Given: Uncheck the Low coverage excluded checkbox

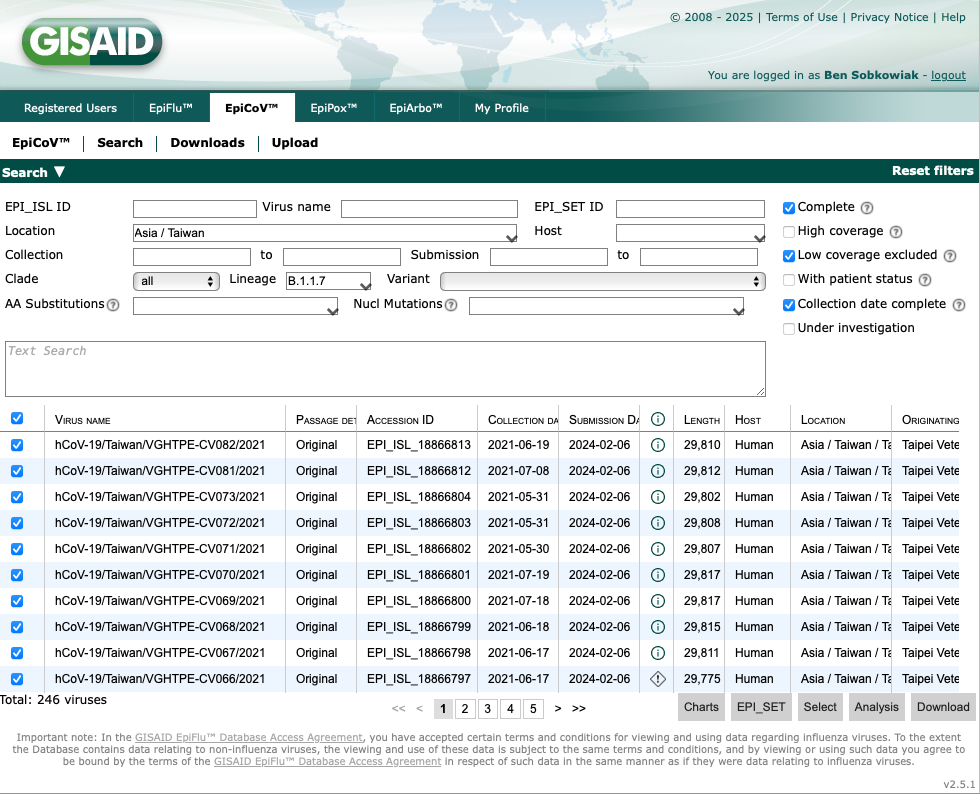Looking at the screenshot, I should click(x=789, y=256).
